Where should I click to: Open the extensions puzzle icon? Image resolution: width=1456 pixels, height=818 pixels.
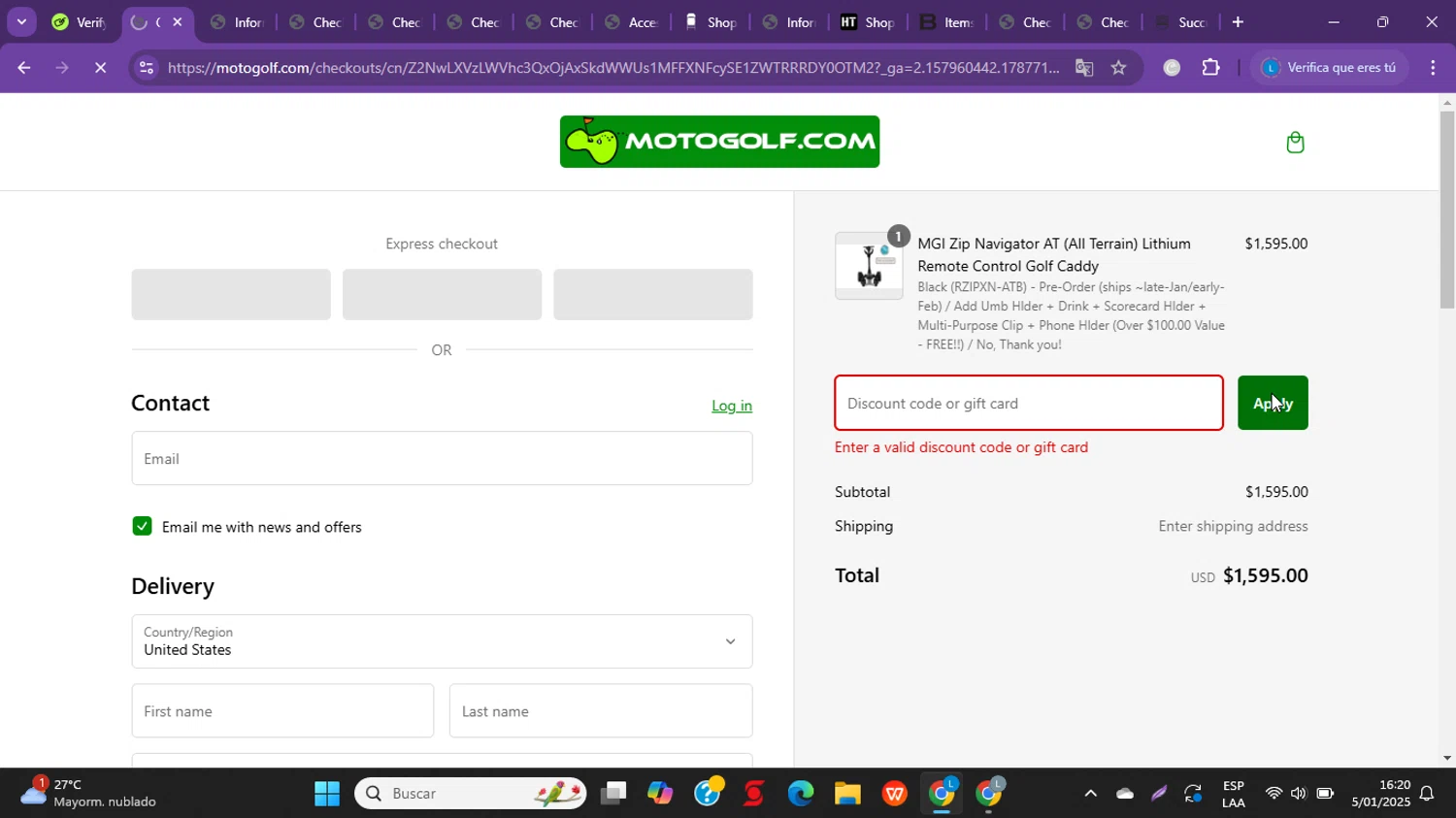[x=1210, y=68]
